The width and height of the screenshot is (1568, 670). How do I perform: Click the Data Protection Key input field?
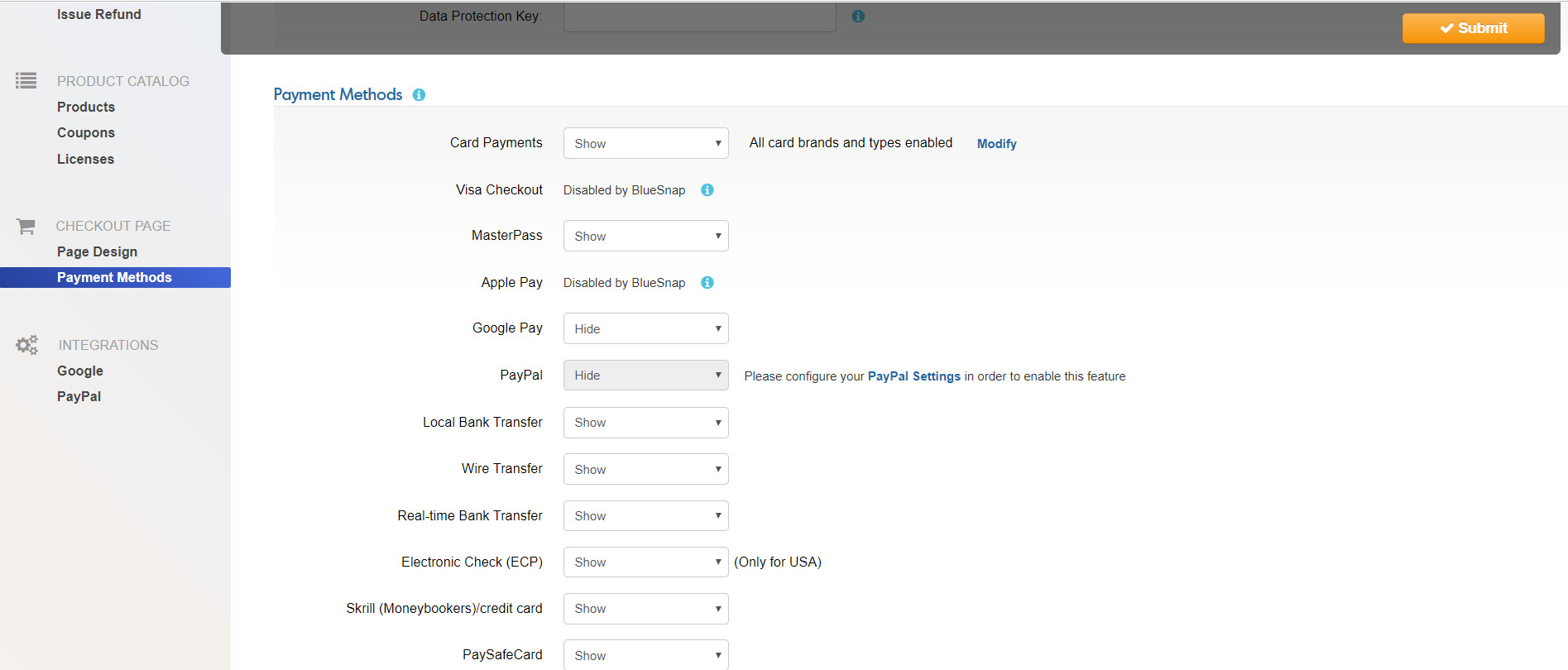(x=700, y=17)
